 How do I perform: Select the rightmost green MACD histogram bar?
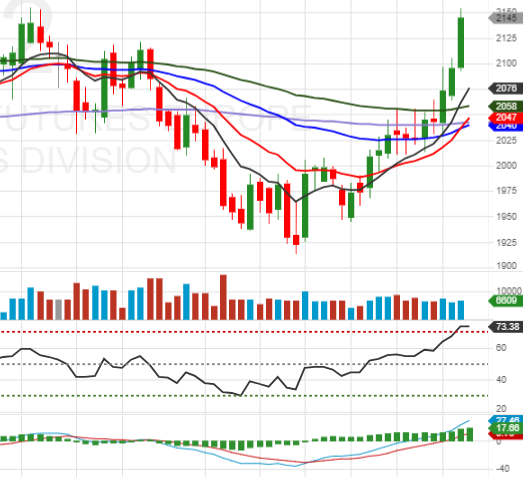470,434
